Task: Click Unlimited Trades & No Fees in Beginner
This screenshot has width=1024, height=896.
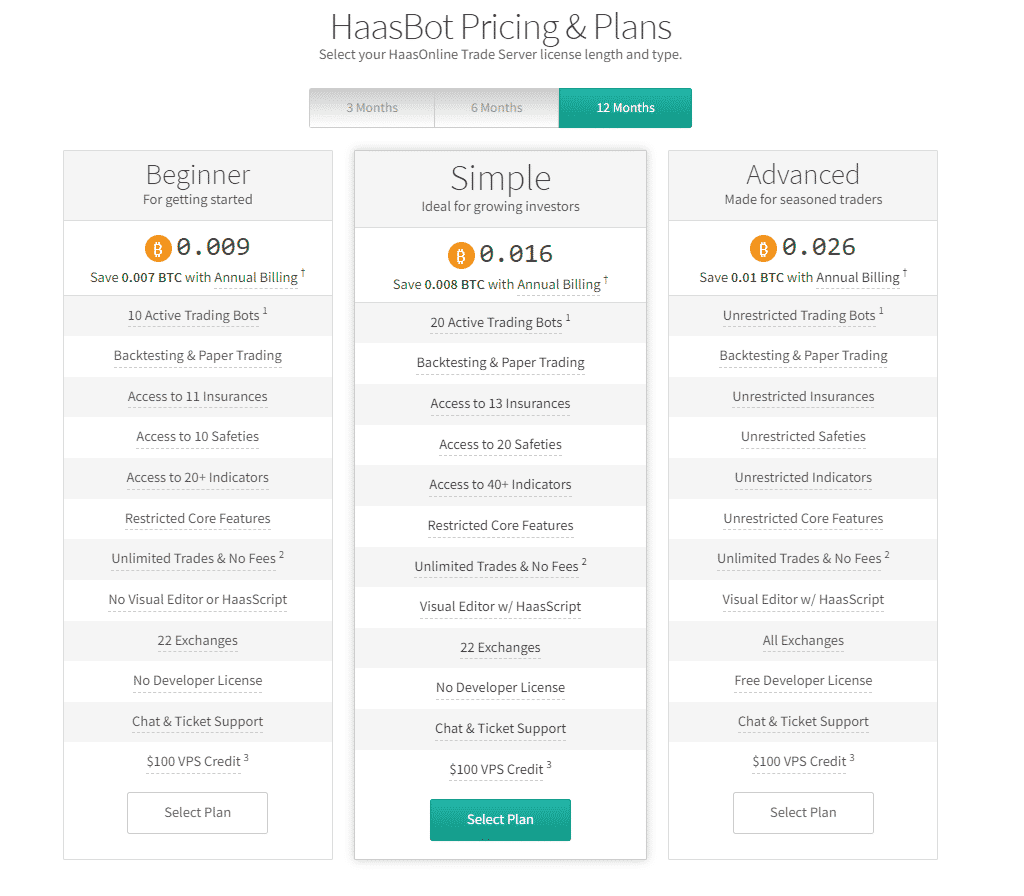Action: (193, 558)
